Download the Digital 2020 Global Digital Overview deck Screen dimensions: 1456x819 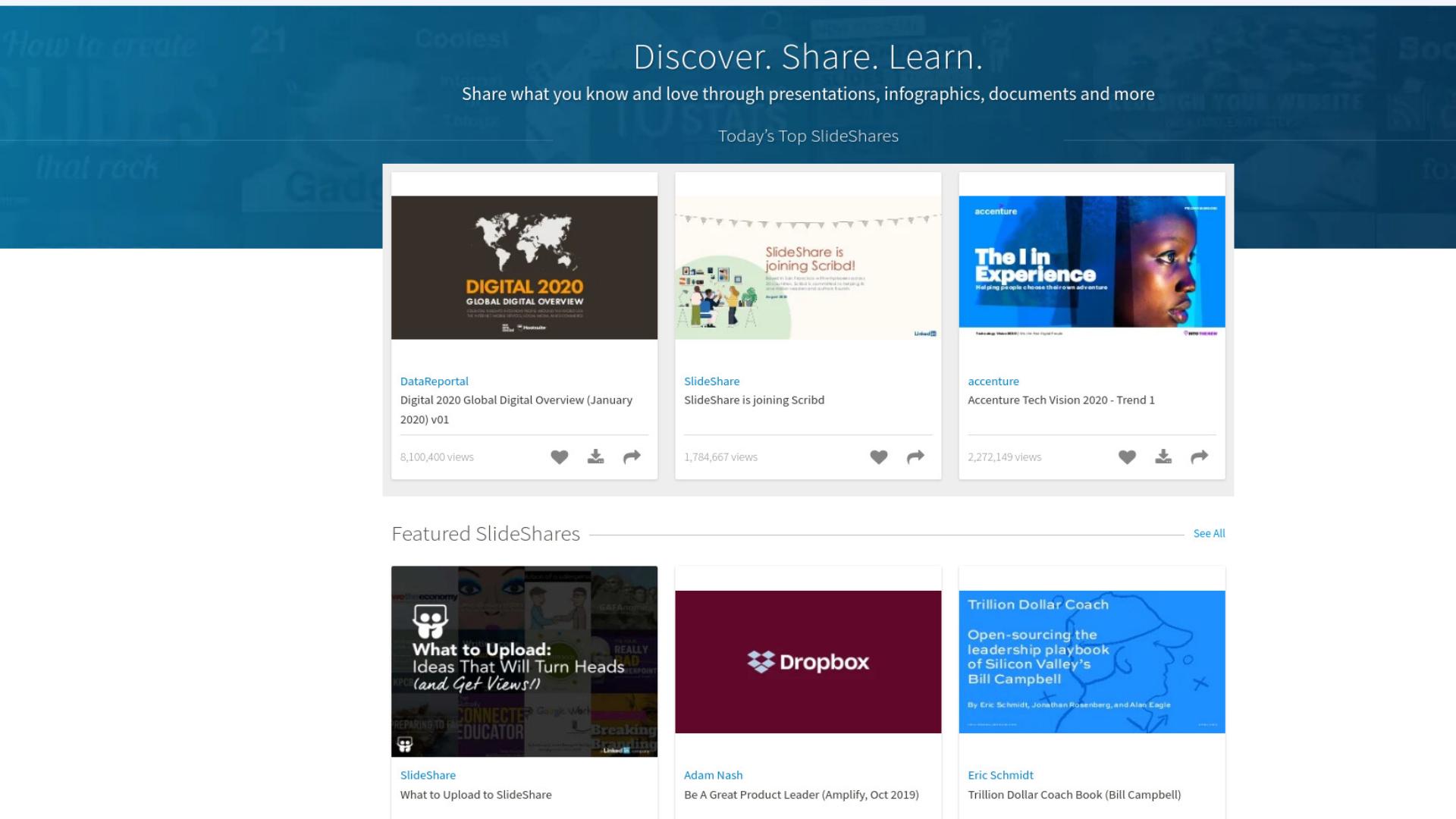click(x=595, y=457)
